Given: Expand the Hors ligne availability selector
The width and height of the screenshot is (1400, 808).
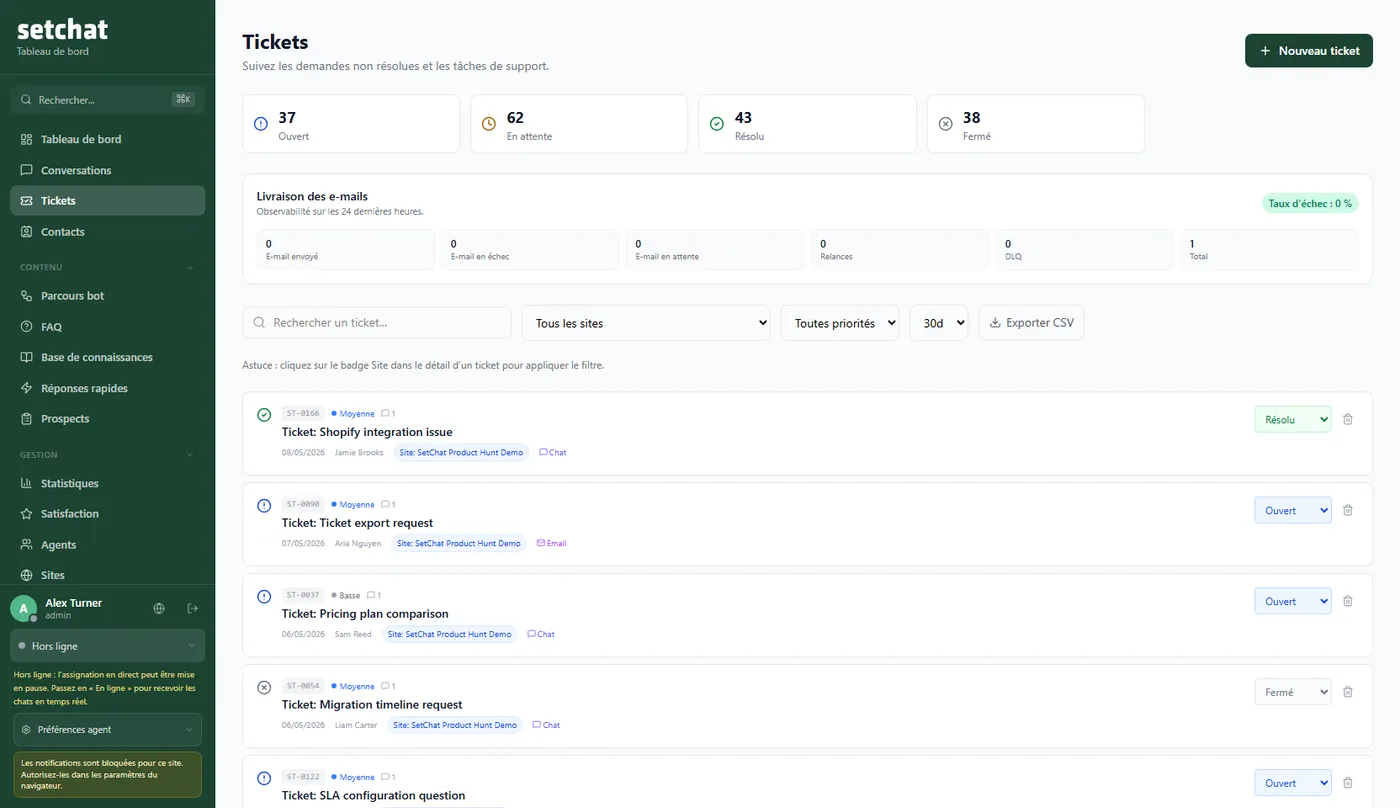Looking at the screenshot, I should (107, 646).
